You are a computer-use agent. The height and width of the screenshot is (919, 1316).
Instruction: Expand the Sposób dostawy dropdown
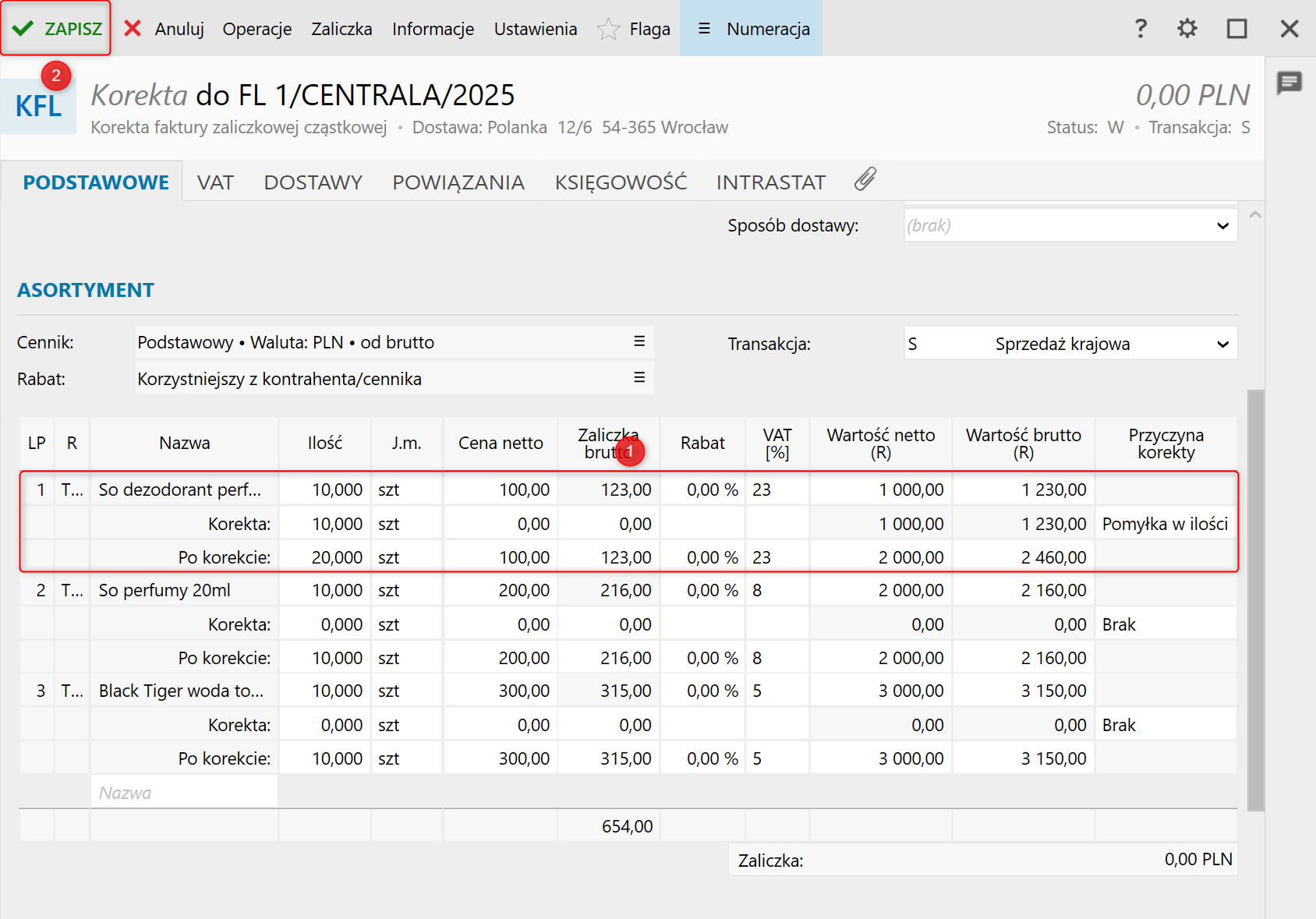click(x=1222, y=226)
